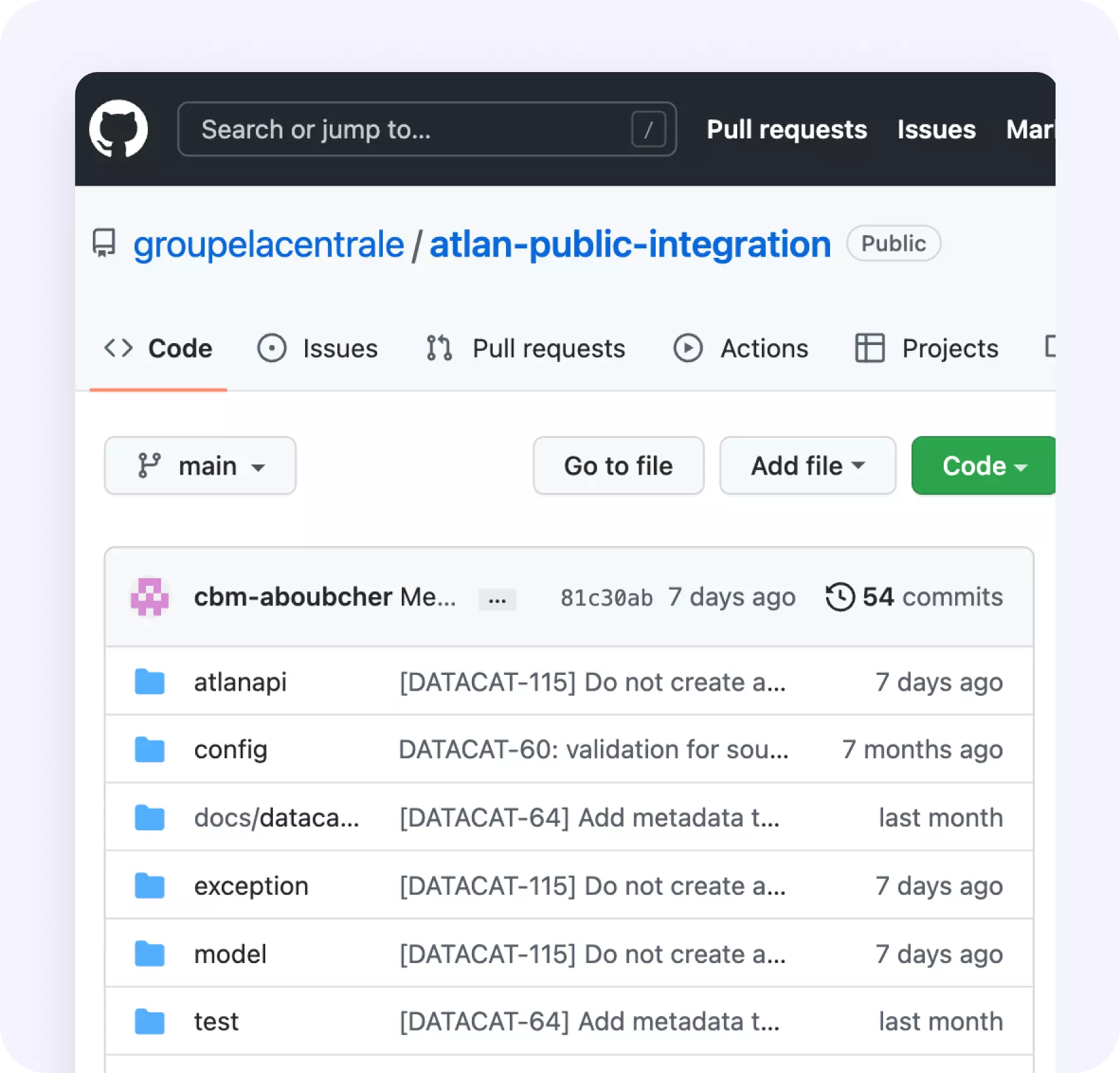1120x1073 pixels.
Task: Open the atlanapi row commit message
Action: tap(593, 682)
